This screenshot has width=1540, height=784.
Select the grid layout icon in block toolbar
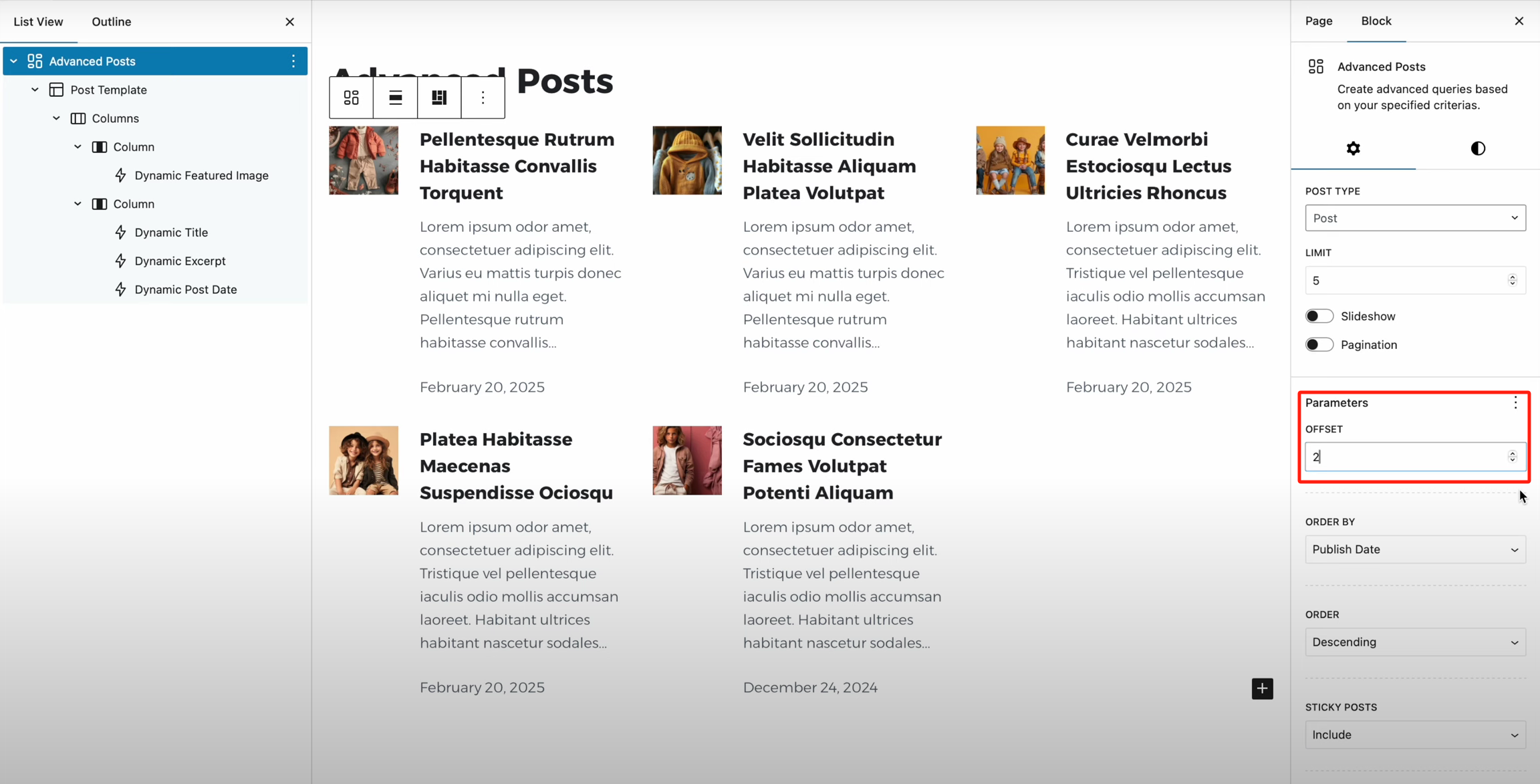(x=439, y=98)
